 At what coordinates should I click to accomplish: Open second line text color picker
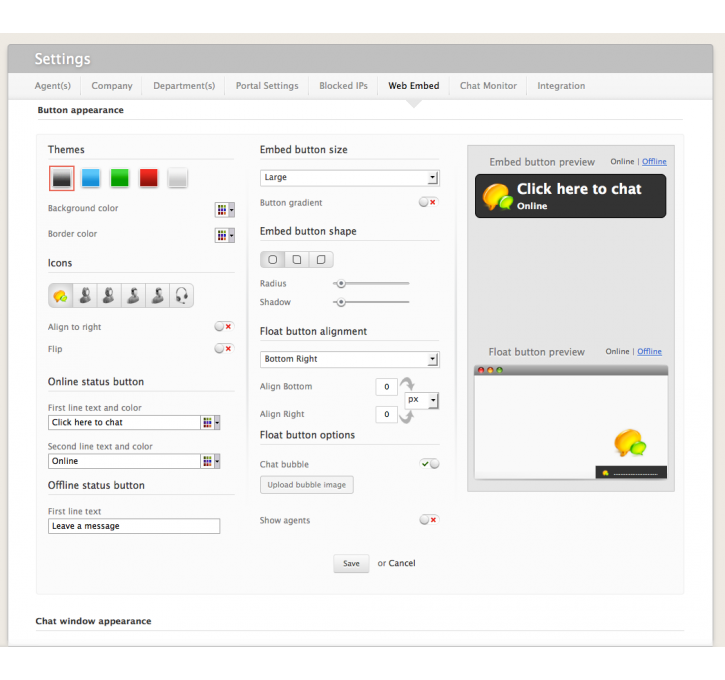[x=210, y=461]
